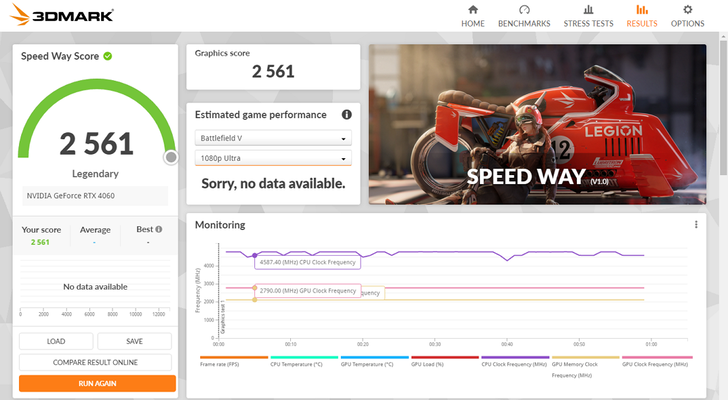Open the Options tab
The width and height of the screenshot is (728, 400).
click(687, 16)
